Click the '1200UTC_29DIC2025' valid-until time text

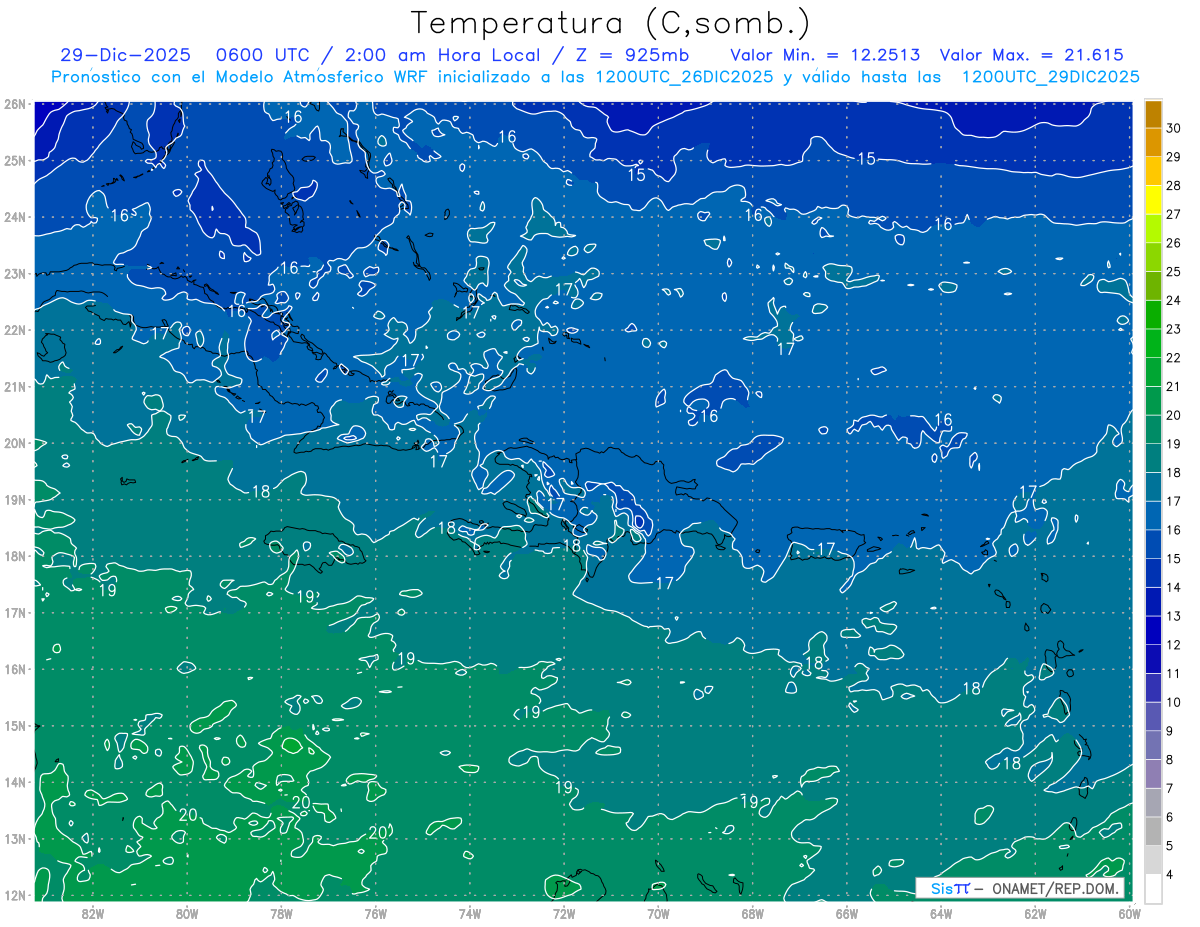pyautogui.click(x=1050, y=76)
